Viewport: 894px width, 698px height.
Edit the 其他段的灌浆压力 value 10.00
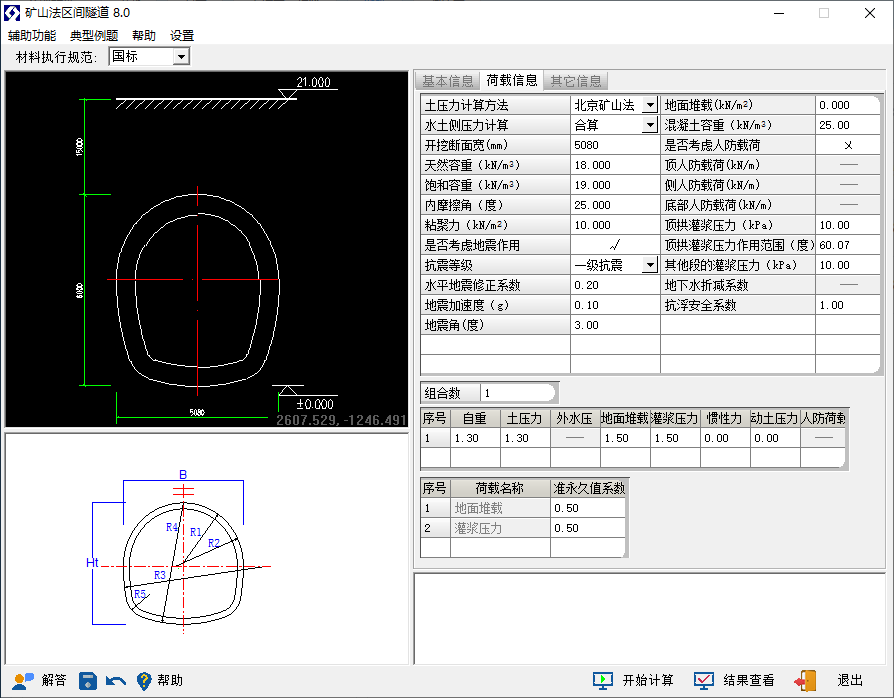(x=848, y=265)
